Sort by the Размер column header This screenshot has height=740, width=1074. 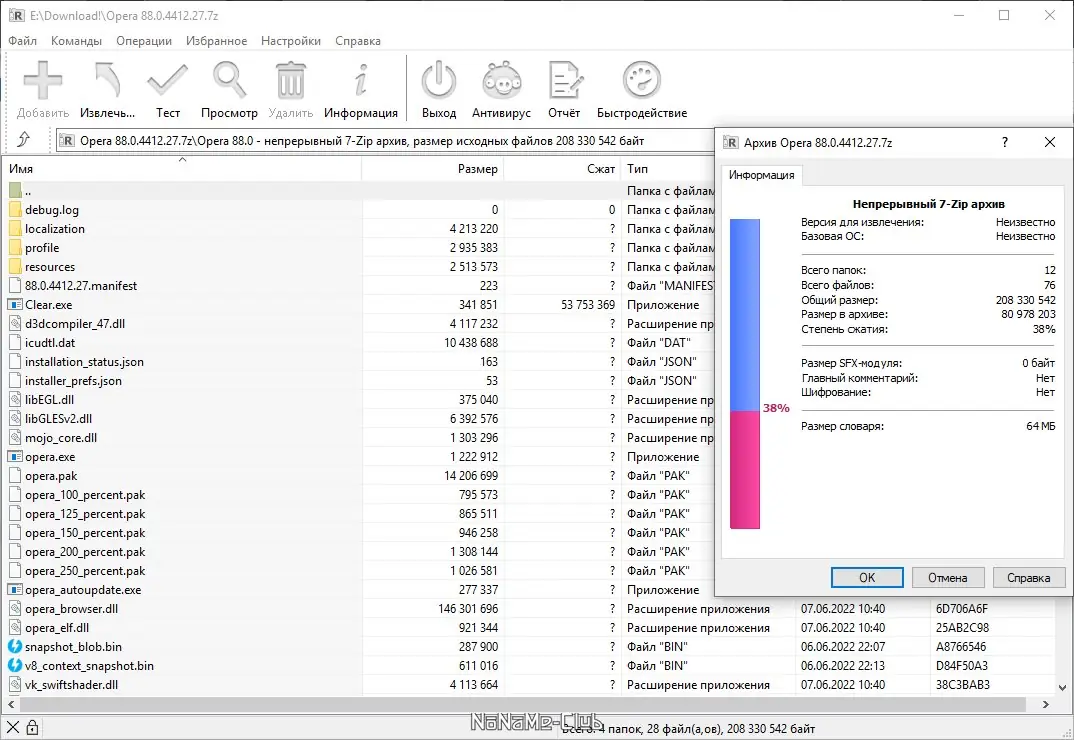433,169
